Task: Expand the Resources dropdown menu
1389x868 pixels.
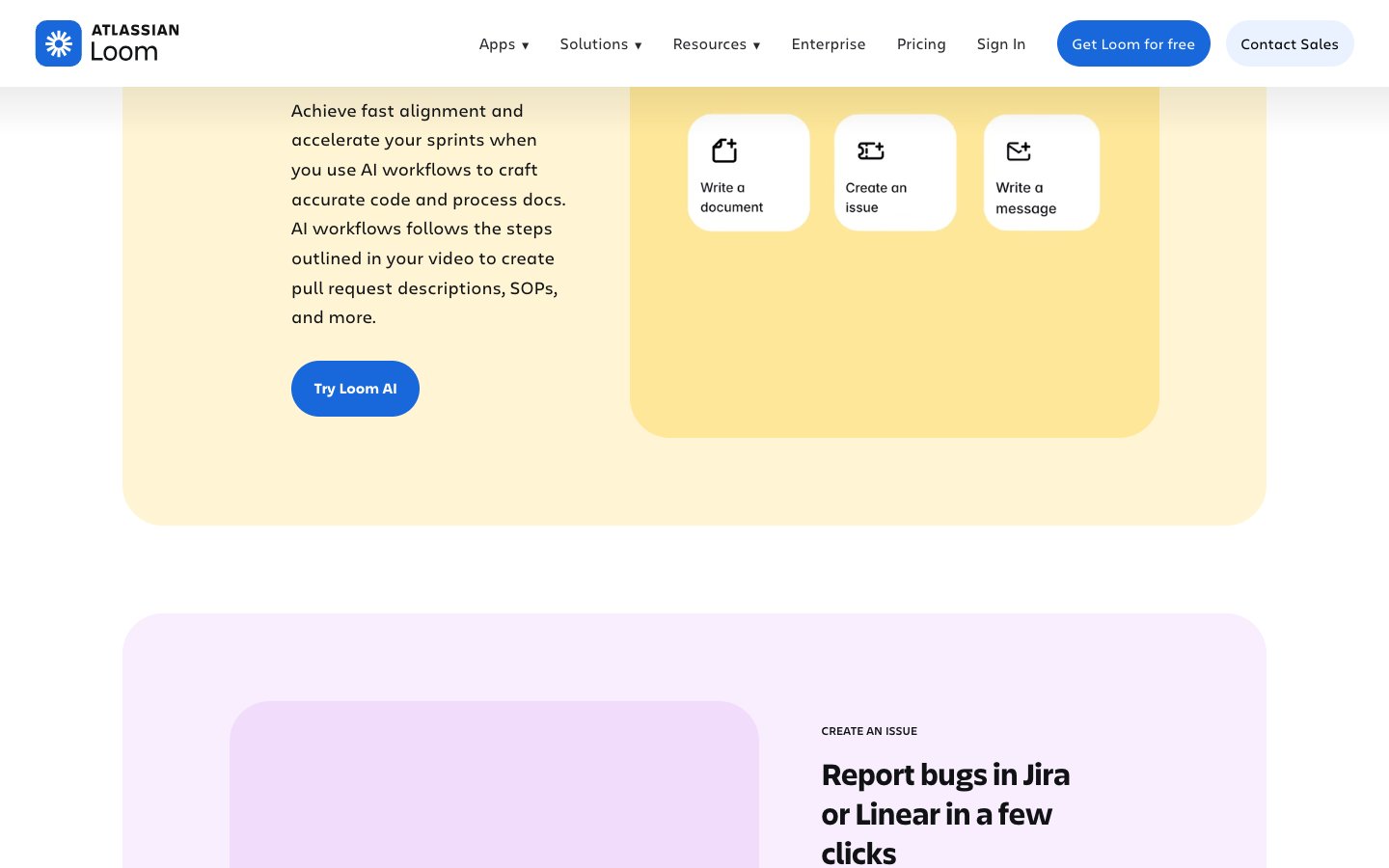Action: 716,44
